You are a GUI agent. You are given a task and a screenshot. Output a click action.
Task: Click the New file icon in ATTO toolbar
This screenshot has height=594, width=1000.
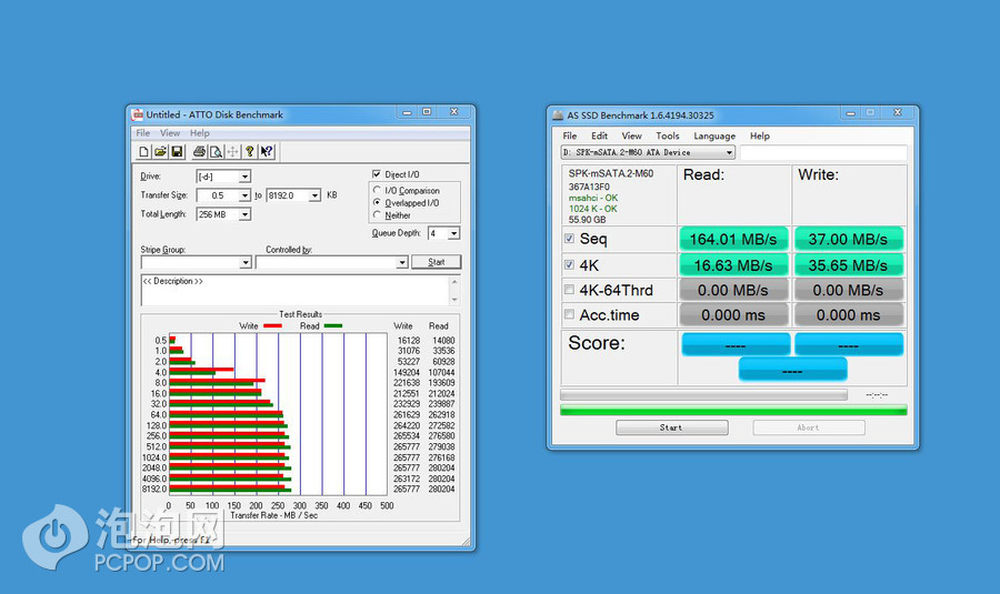[145, 152]
